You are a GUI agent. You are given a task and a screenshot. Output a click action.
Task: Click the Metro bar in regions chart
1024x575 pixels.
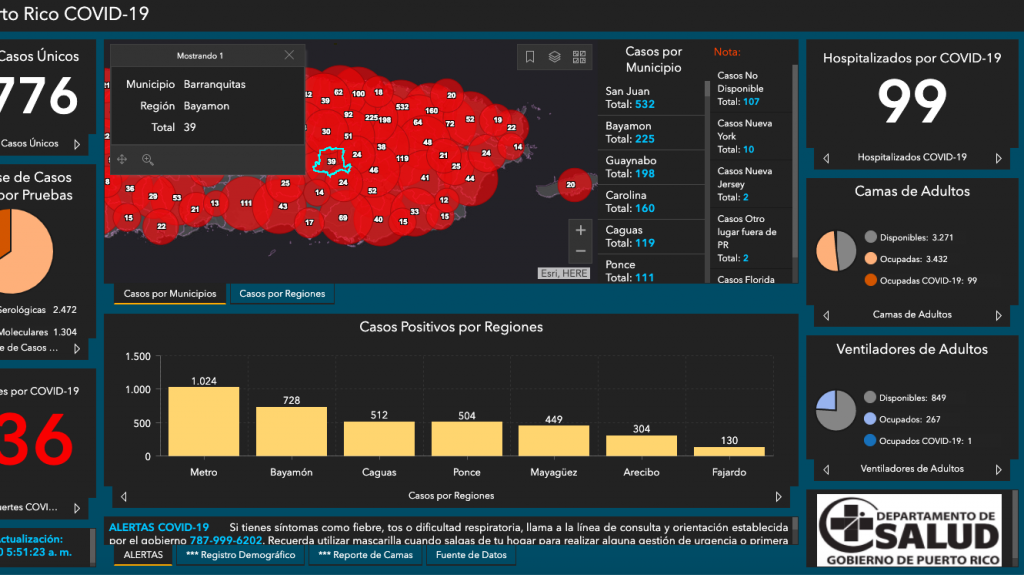click(203, 421)
